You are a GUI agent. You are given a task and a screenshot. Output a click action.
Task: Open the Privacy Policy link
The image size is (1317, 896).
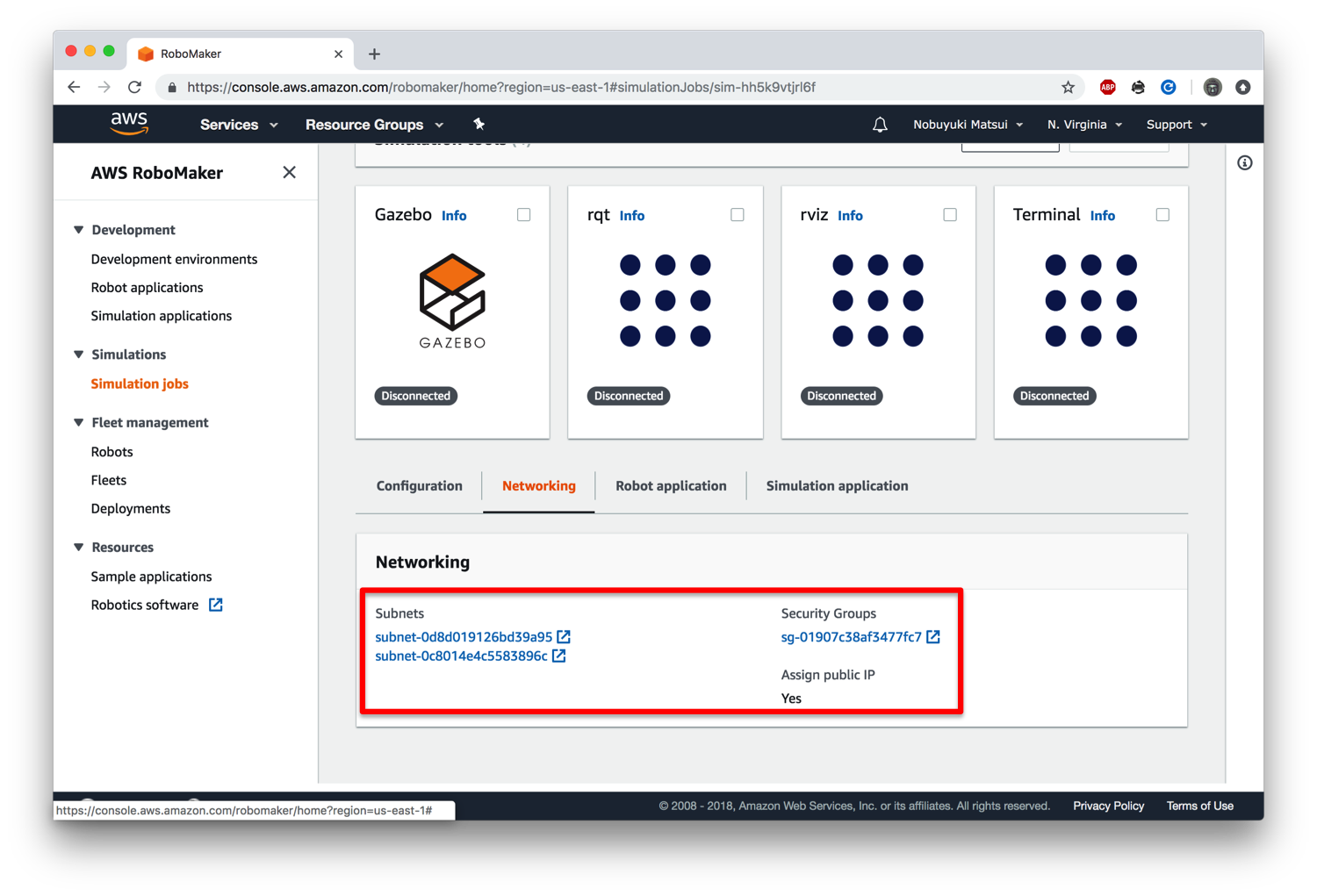pyautogui.click(x=1108, y=806)
